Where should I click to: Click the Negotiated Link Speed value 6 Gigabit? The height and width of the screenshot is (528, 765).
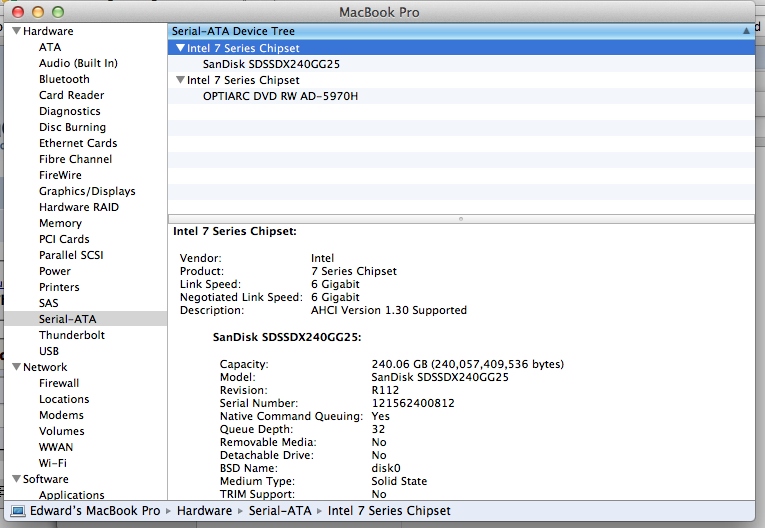[335, 297]
